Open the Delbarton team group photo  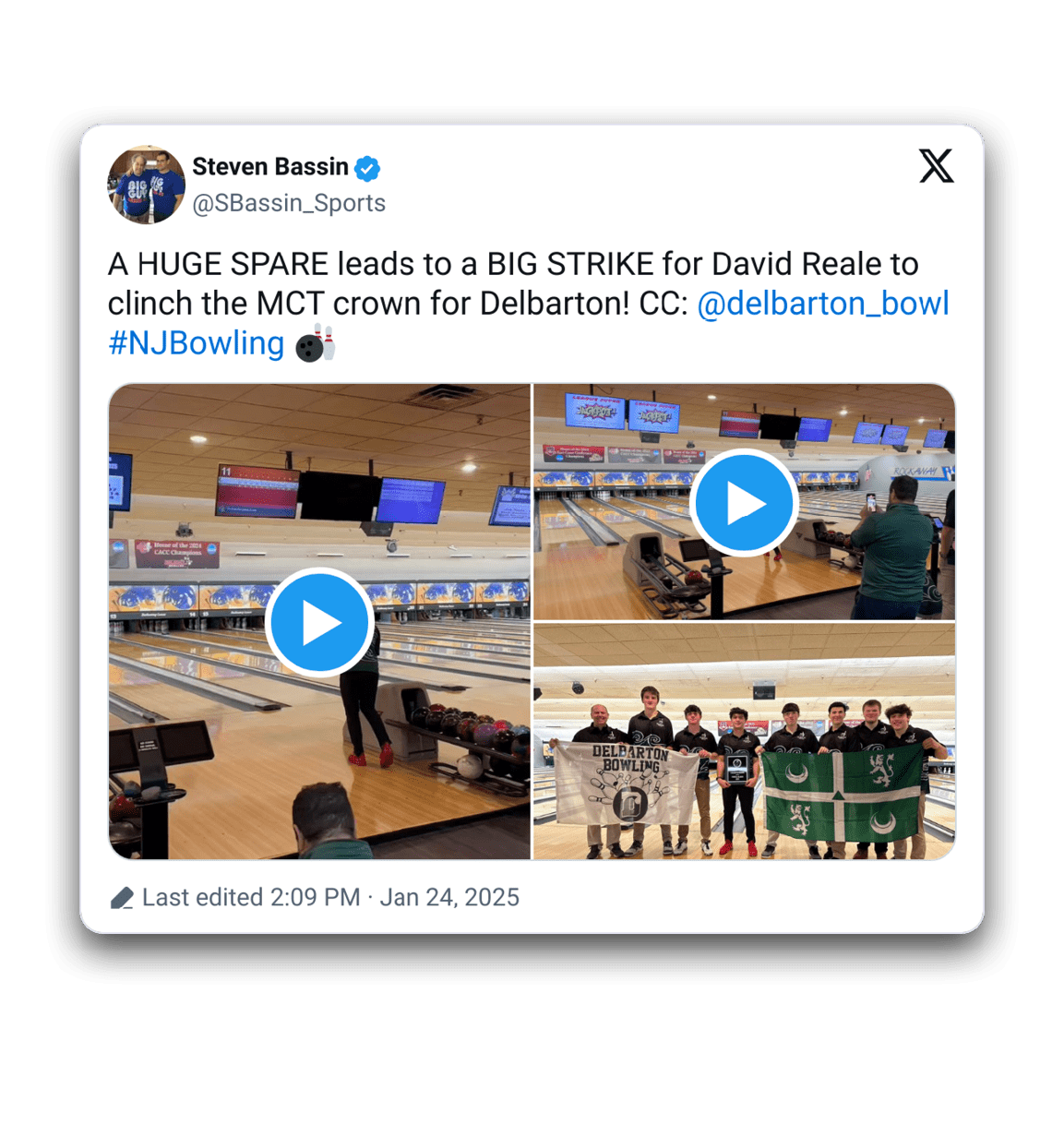(744, 742)
